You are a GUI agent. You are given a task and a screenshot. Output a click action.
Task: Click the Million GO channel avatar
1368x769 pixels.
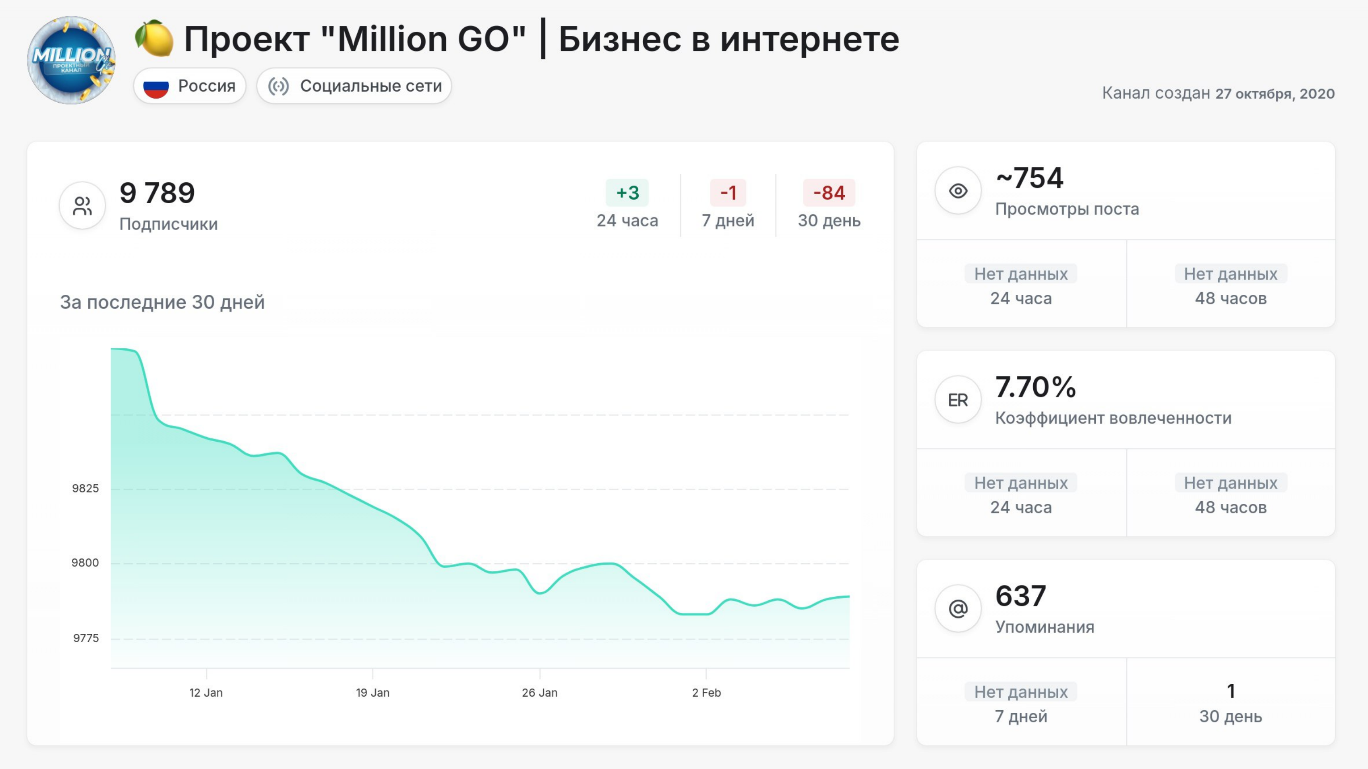pyautogui.click(x=71, y=60)
